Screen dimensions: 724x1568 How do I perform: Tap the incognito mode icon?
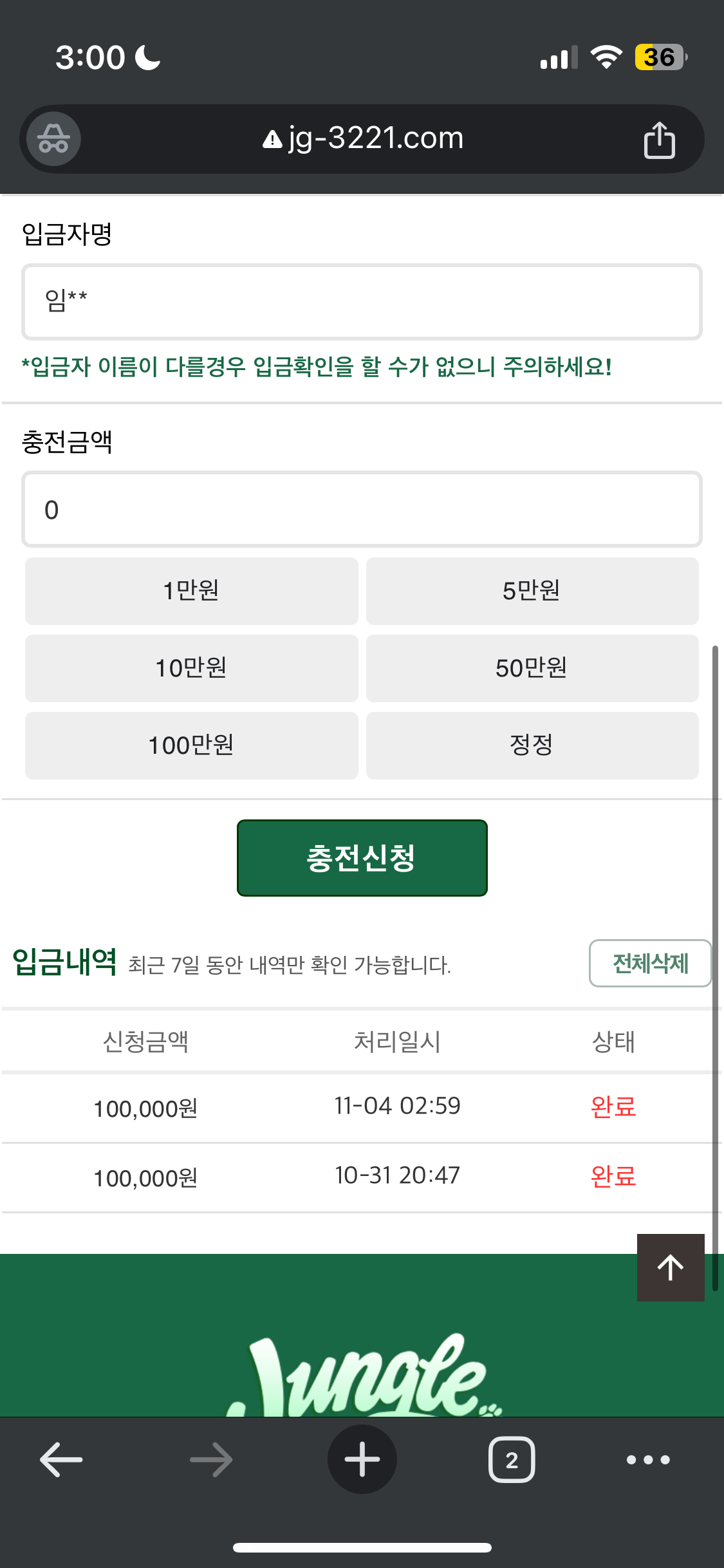53,138
